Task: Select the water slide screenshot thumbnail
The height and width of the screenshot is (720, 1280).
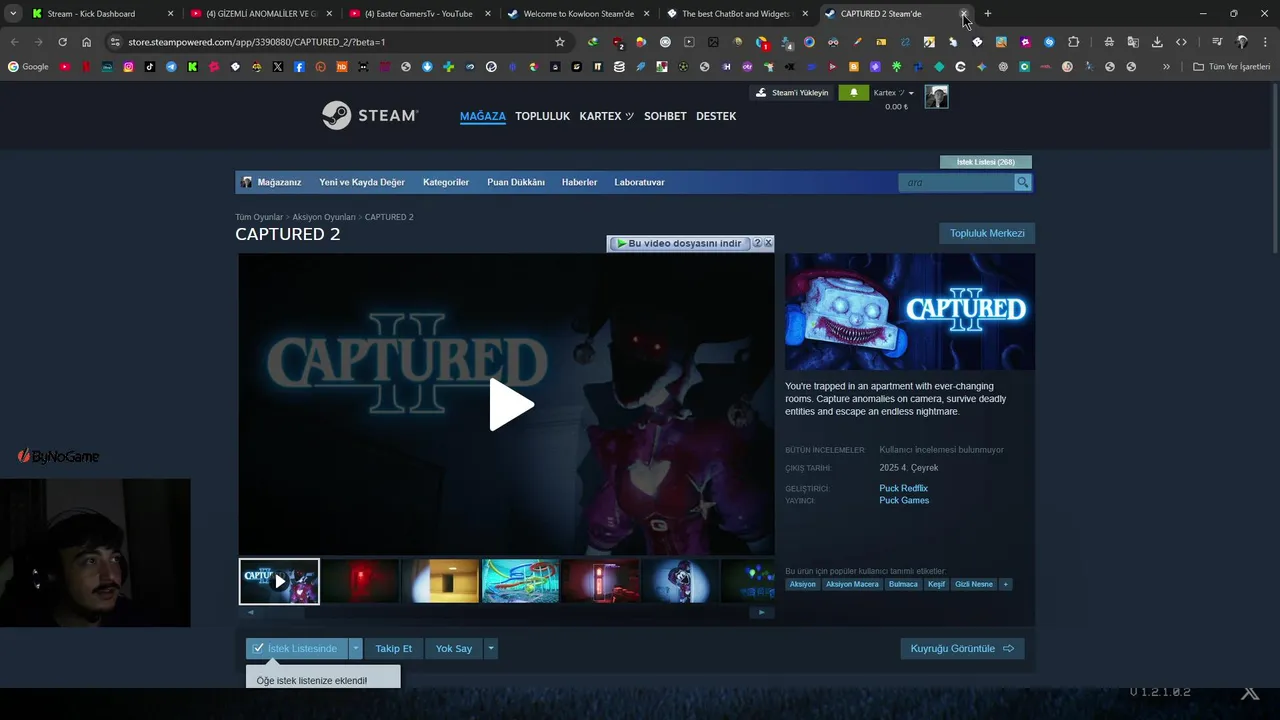Action: pyautogui.click(x=520, y=581)
